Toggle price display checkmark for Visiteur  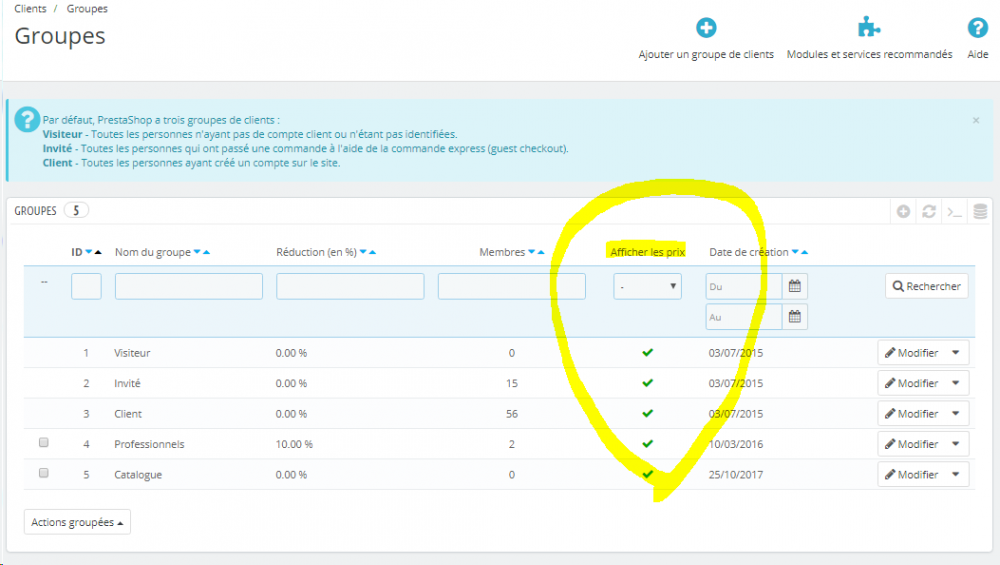tap(647, 353)
